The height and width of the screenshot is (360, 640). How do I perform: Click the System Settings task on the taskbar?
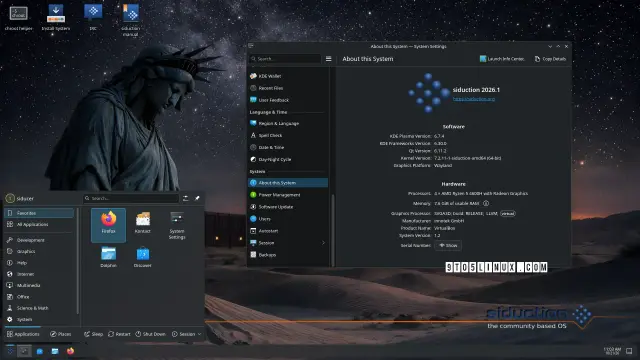pos(24,351)
